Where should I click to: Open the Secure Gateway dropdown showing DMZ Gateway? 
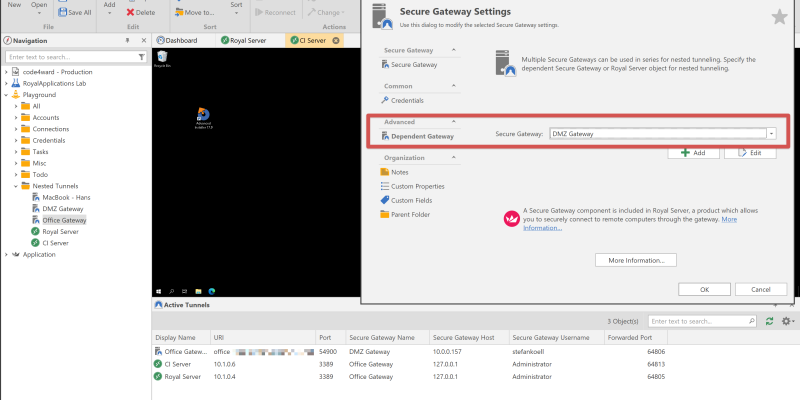(x=772, y=133)
